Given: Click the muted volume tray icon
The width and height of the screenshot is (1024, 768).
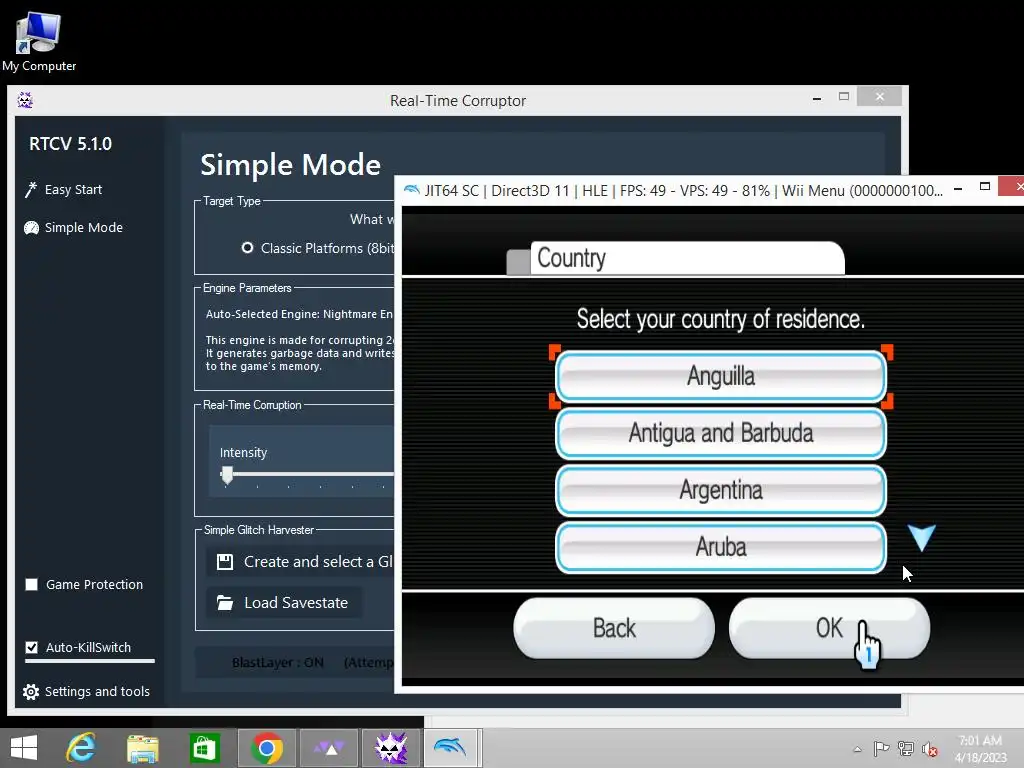Looking at the screenshot, I should pos(930,749).
